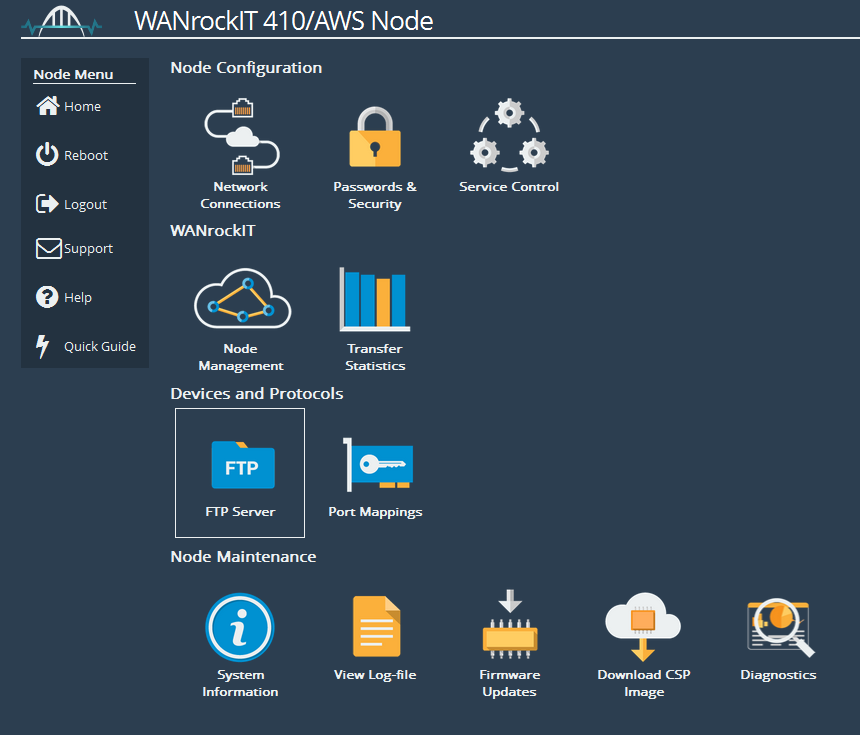
Task: Open the Diagnostics magnifier icon
Action: (x=780, y=627)
